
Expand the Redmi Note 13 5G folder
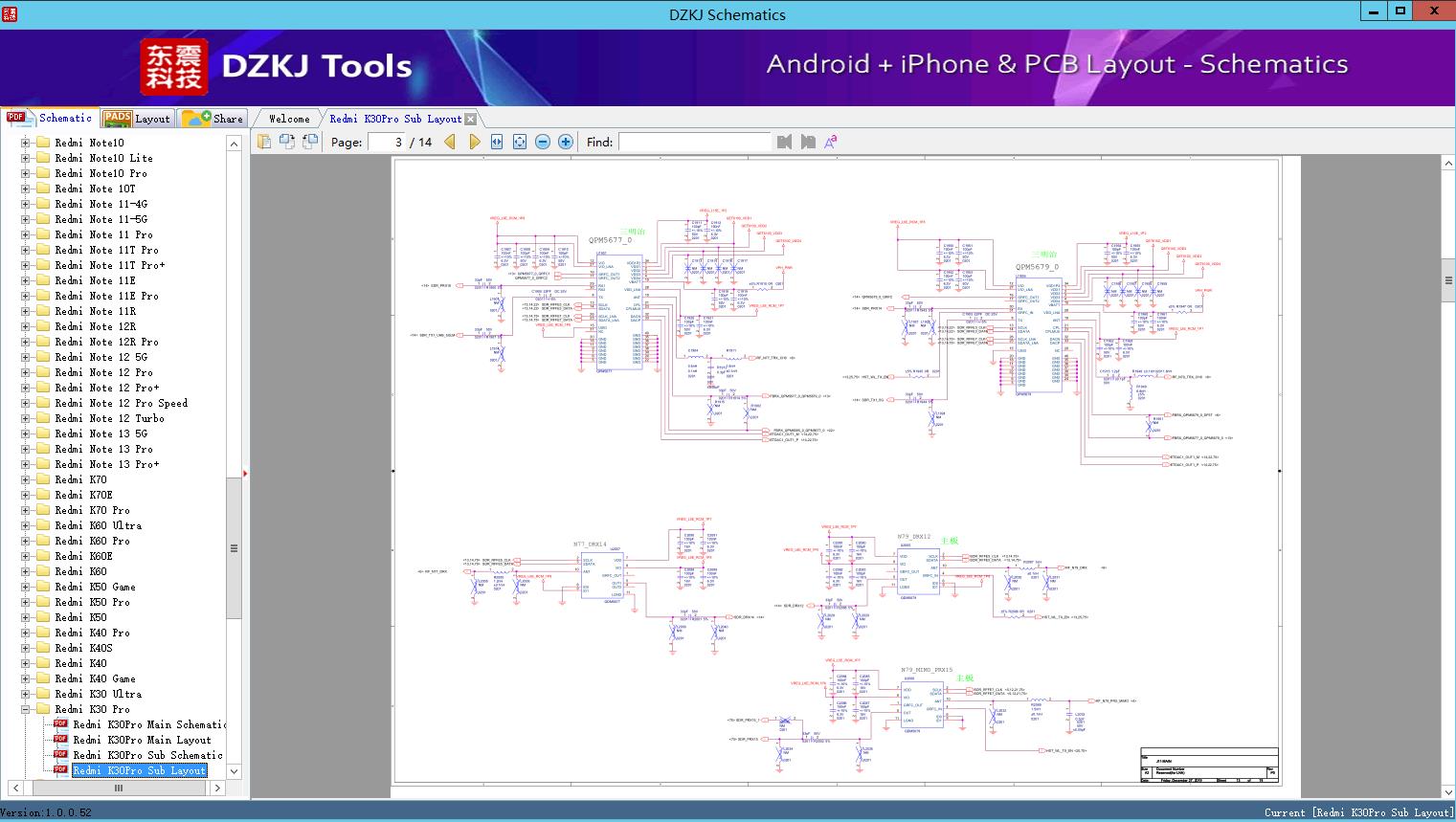coord(26,433)
